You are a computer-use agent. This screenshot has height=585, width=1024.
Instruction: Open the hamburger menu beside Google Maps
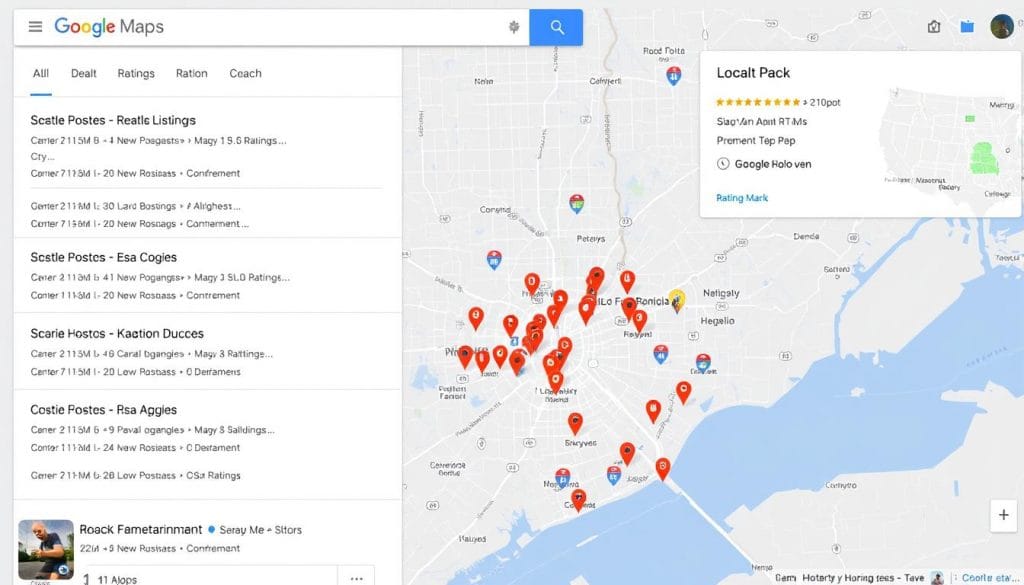[x=35, y=27]
